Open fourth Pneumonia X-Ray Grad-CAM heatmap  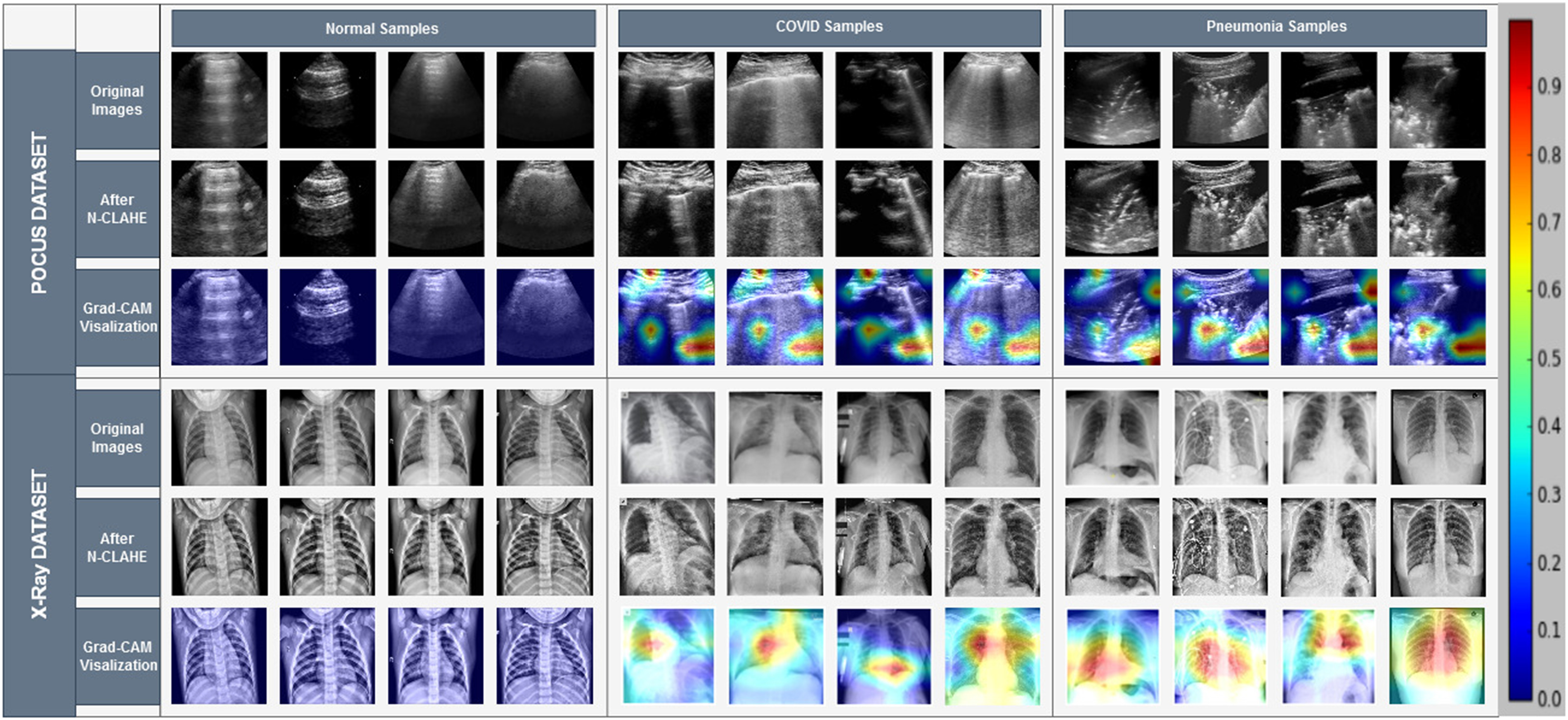coord(1437,656)
